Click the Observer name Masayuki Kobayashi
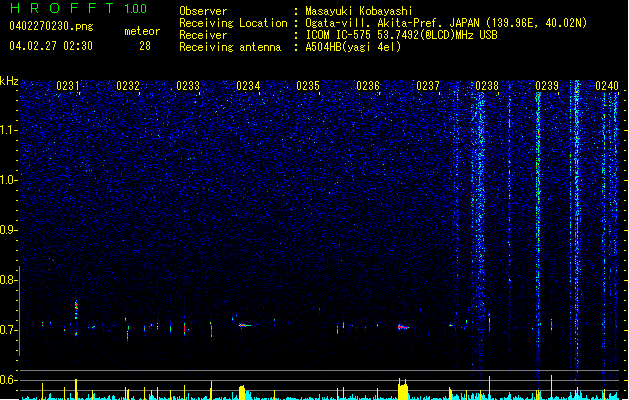 click(x=359, y=11)
